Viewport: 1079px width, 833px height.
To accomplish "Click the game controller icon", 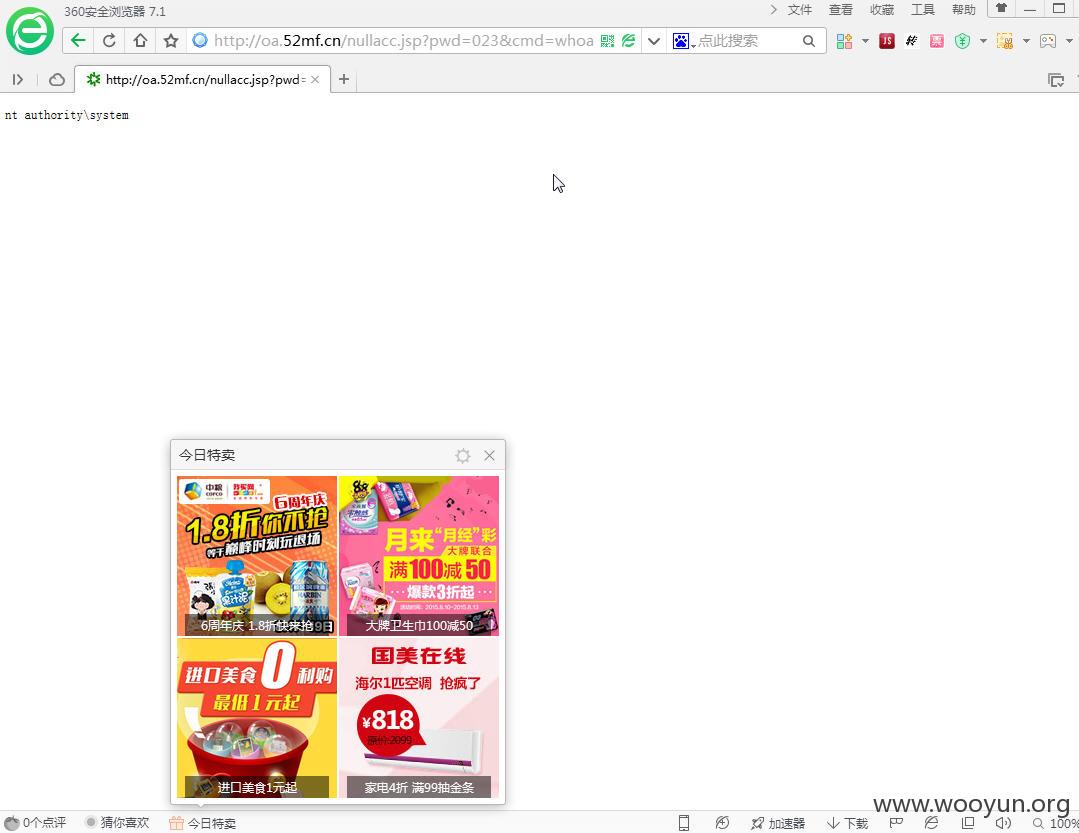I will coord(1048,41).
